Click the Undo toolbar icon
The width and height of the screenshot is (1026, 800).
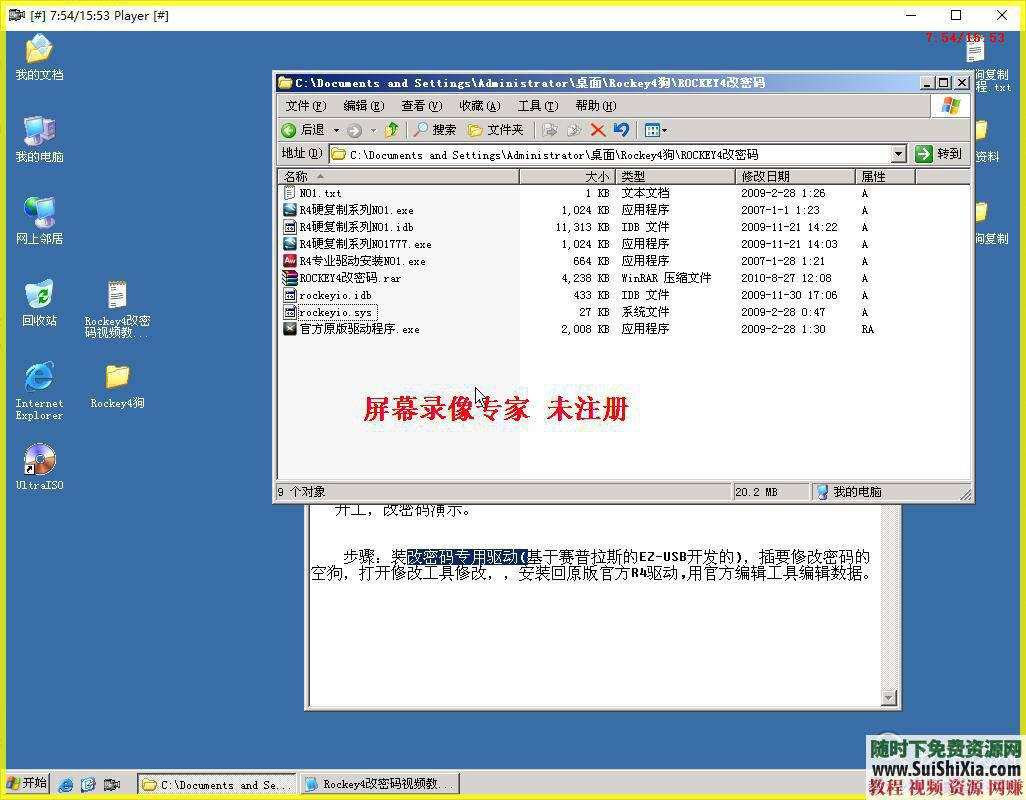pyautogui.click(x=621, y=130)
